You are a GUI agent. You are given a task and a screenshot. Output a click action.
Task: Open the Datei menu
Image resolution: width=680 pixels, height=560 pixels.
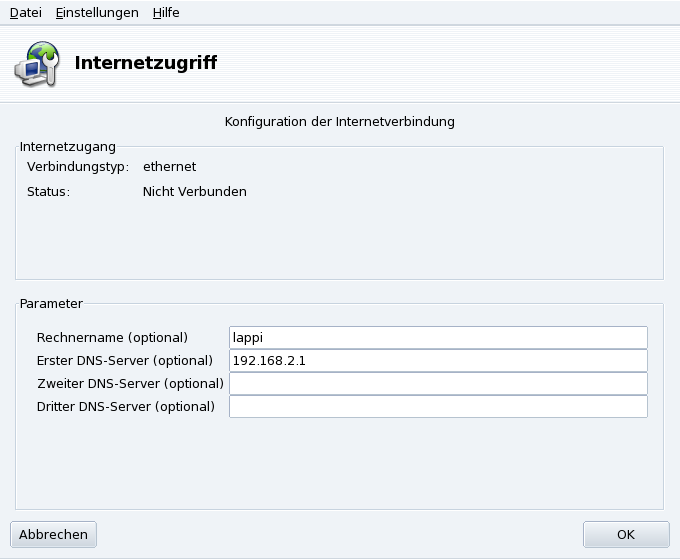click(25, 13)
